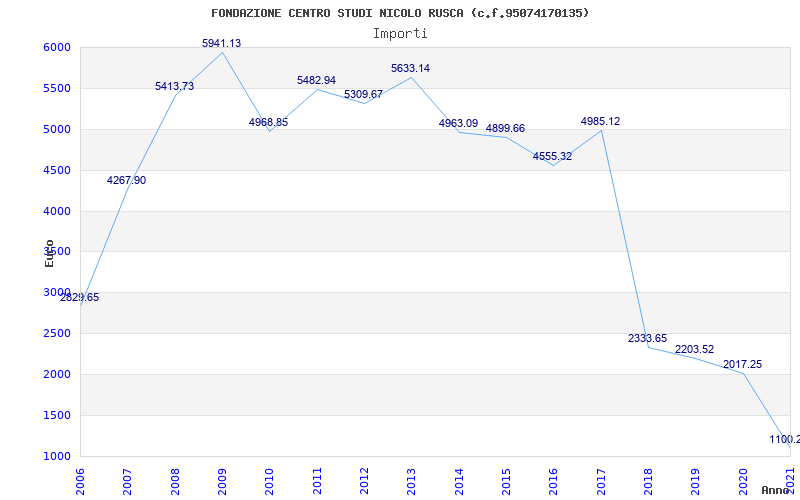Click the 2019 x-axis label
This screenshot has height=500, width=800.
[695, 482]
